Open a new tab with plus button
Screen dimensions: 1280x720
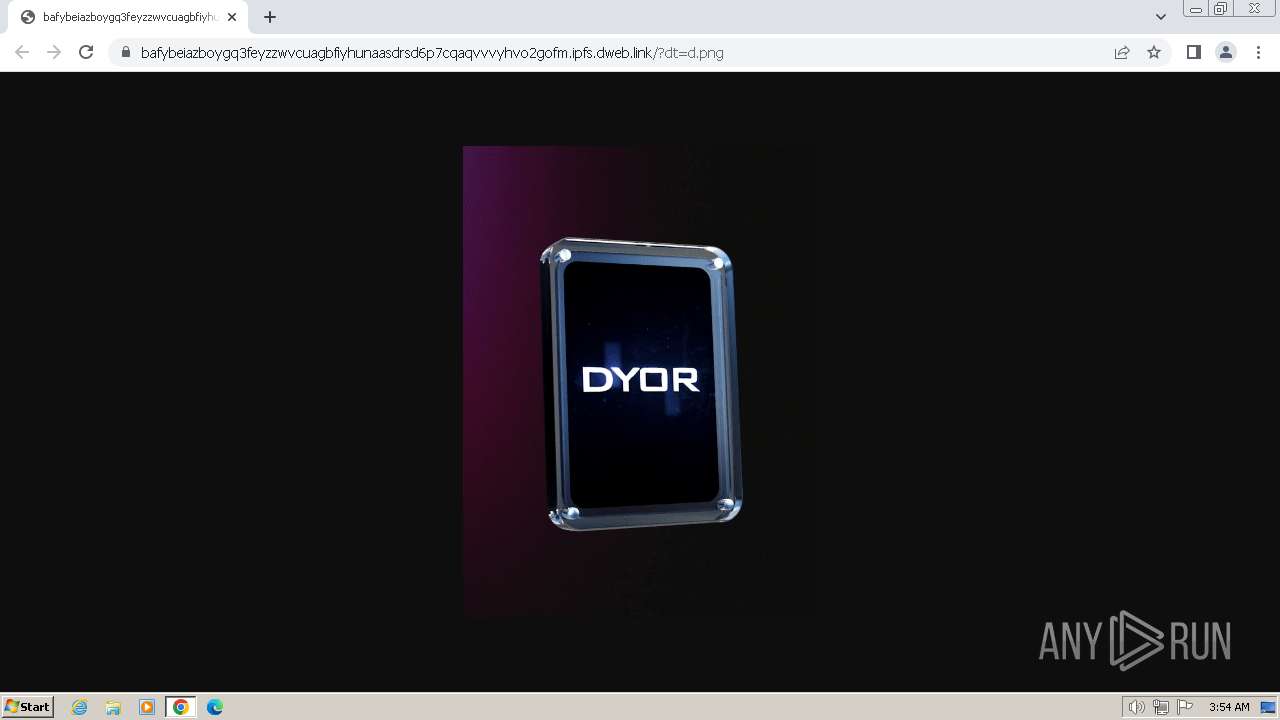pyautogui.click(x=270, y=17)
